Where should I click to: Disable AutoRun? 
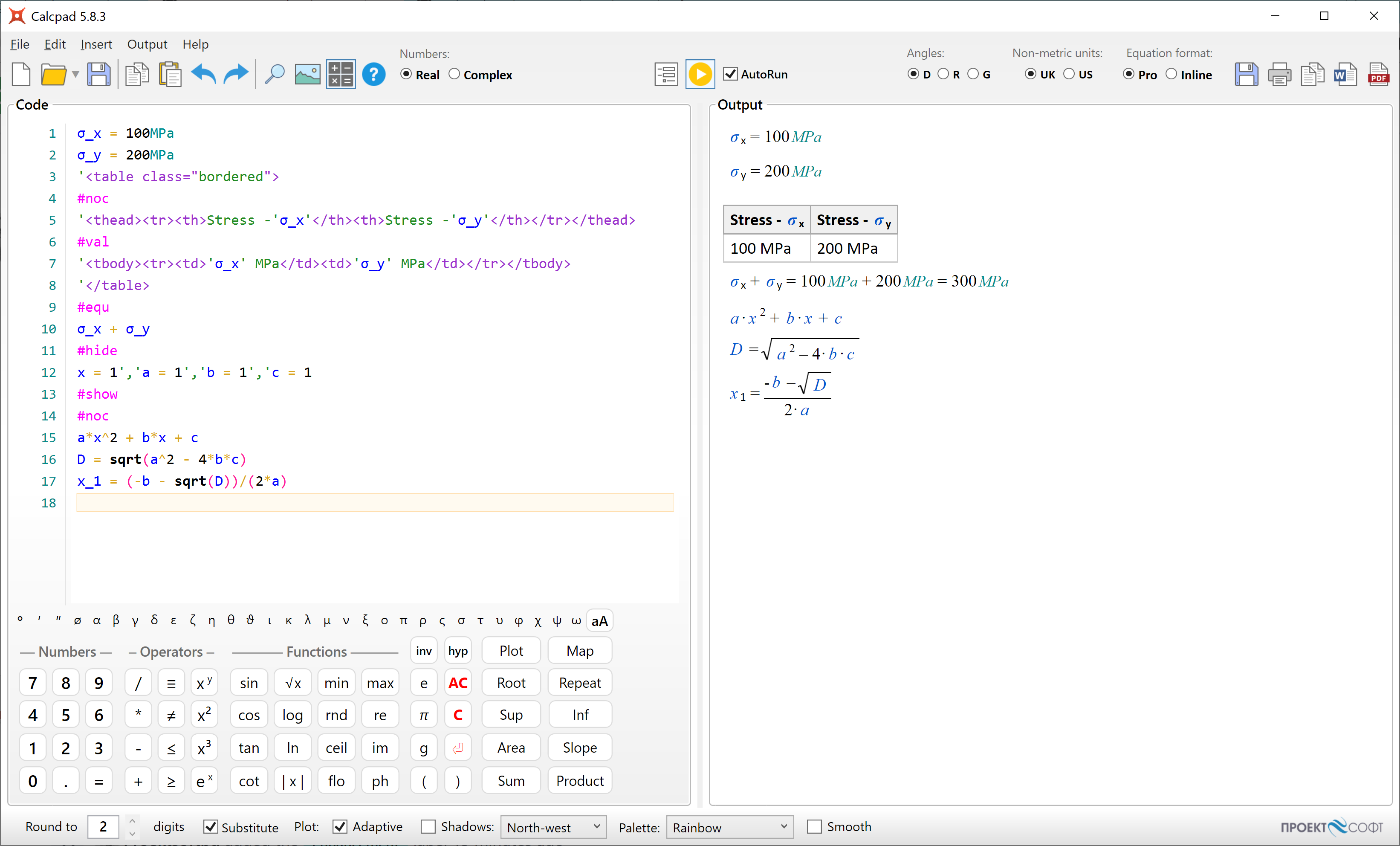(x=730, y=74)
